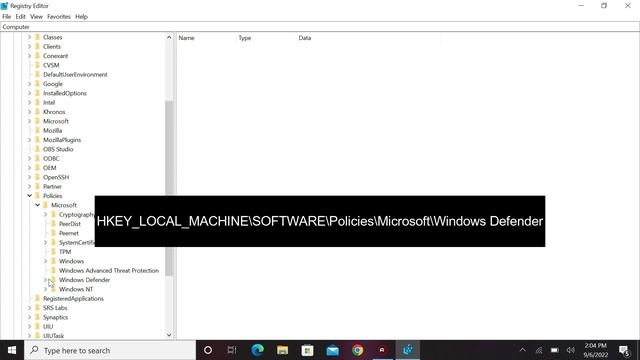Select the ODBC folder icon

(x=37, y=158)
